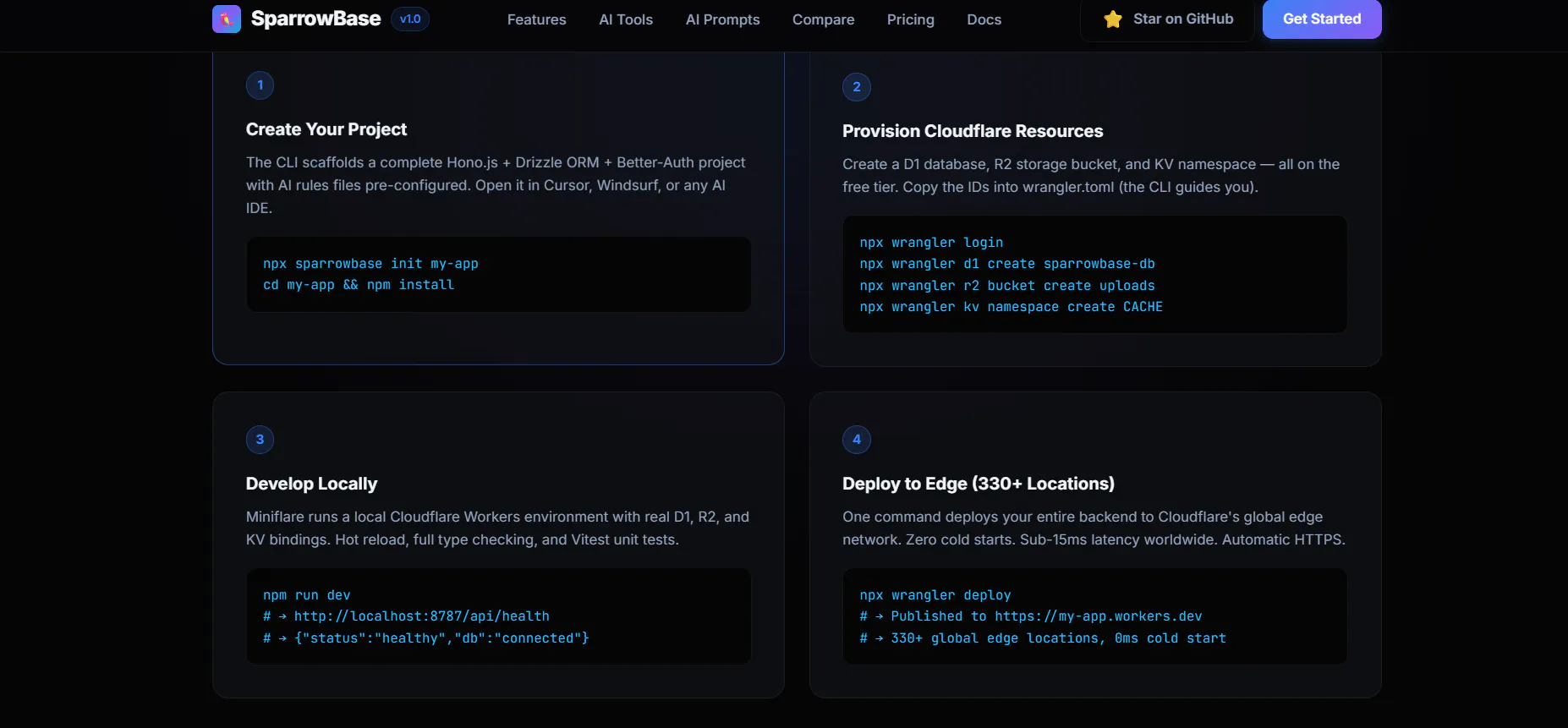Click the 'npx wrangler r2 bucket create uploads' line
This screenshot has height=728, width=1568.
[1007, 286]
